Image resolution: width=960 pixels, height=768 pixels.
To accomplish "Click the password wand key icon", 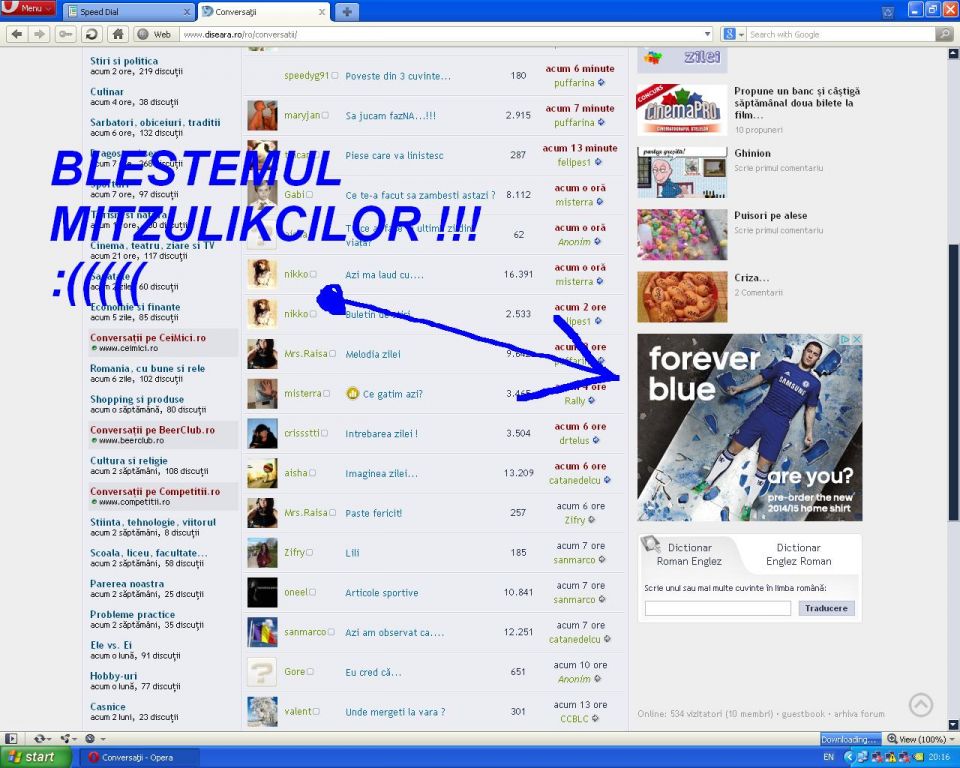I will click(66, 34).
